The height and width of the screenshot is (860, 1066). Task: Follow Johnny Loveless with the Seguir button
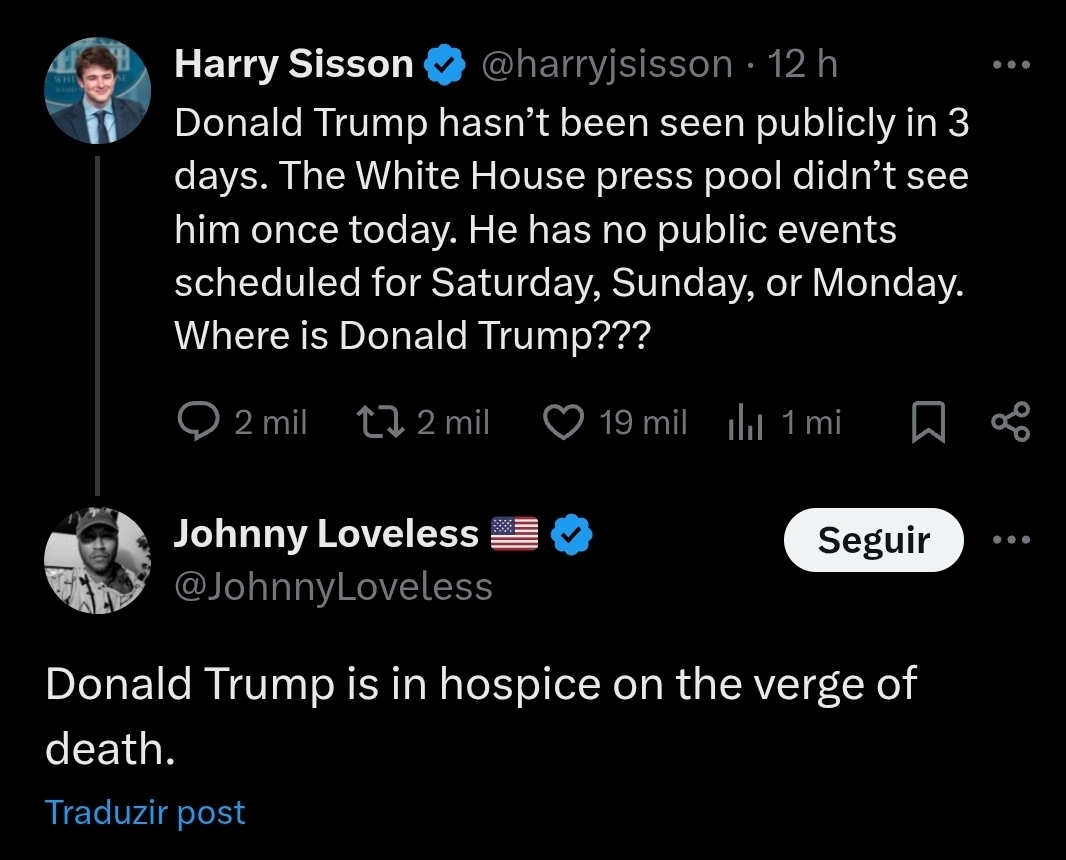(x=873, y=540)
